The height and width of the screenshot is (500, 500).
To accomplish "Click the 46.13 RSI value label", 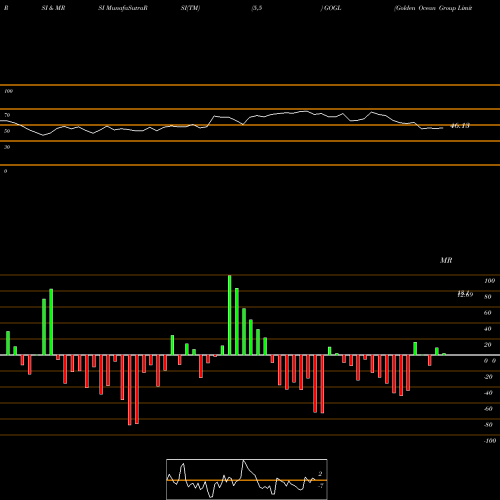I will 460,126.
